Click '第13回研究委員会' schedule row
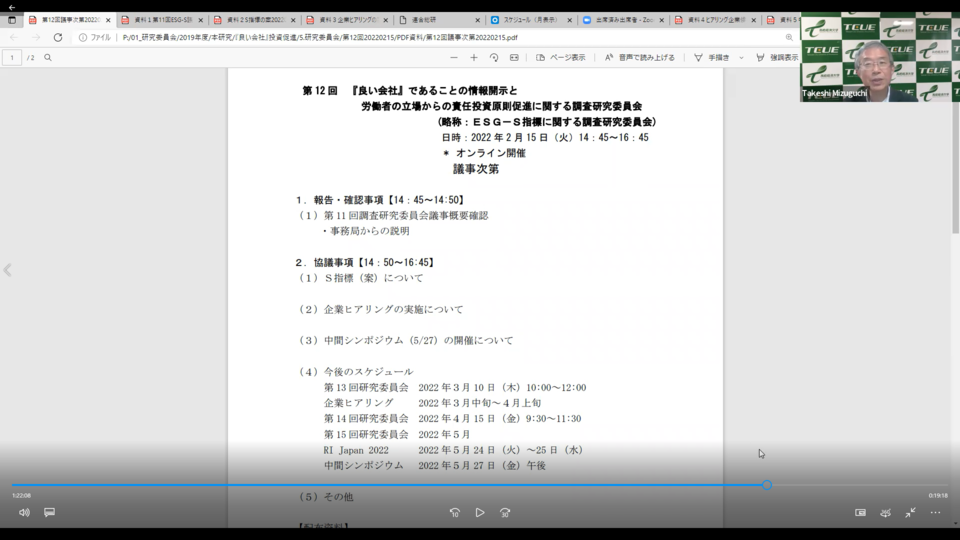The width and height of the screenshot is (960, 540). coord(455,388)
